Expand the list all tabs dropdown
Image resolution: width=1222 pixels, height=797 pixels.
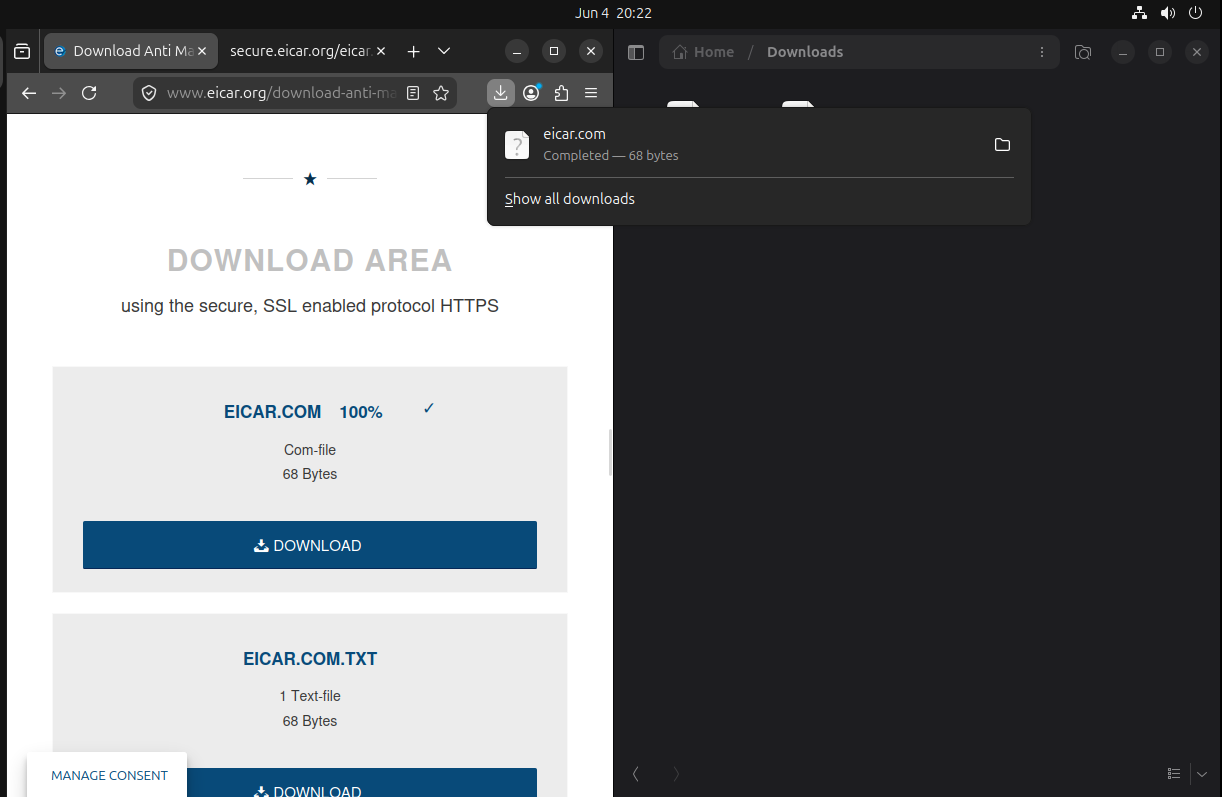[444, 51]
